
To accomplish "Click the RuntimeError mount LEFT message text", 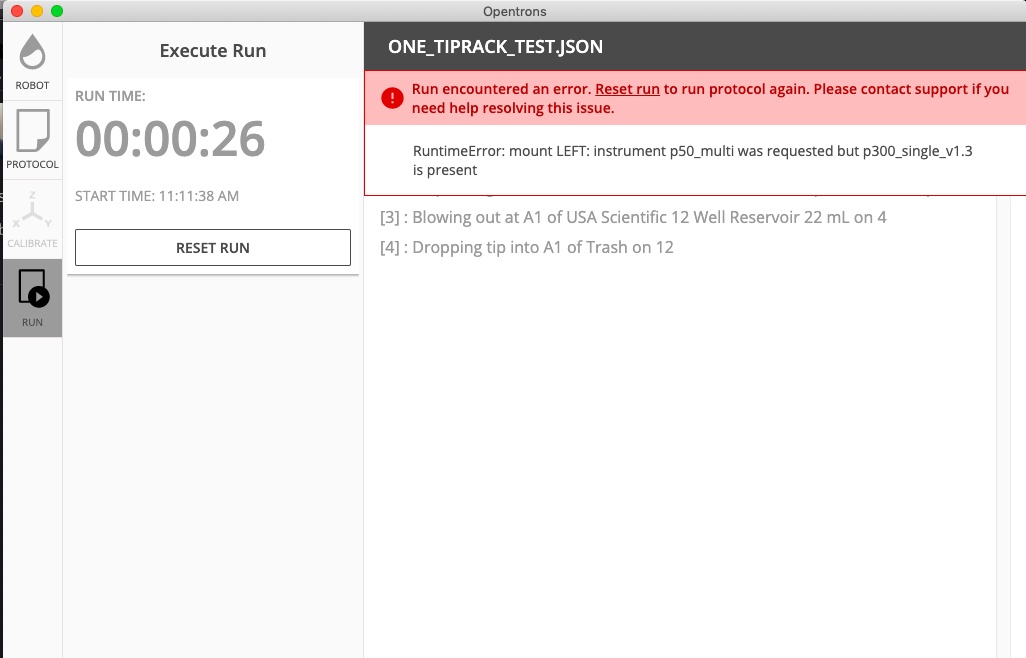I will tap(692, 160).
